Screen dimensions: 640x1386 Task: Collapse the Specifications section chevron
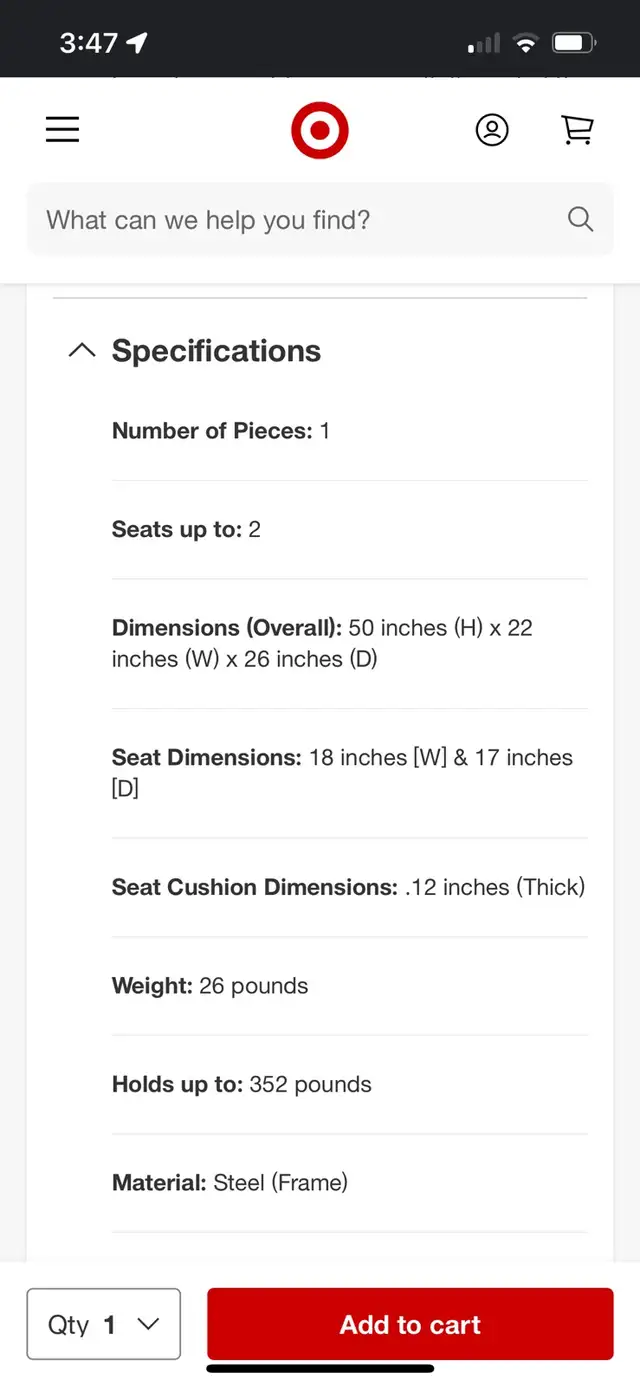point(82,350)
